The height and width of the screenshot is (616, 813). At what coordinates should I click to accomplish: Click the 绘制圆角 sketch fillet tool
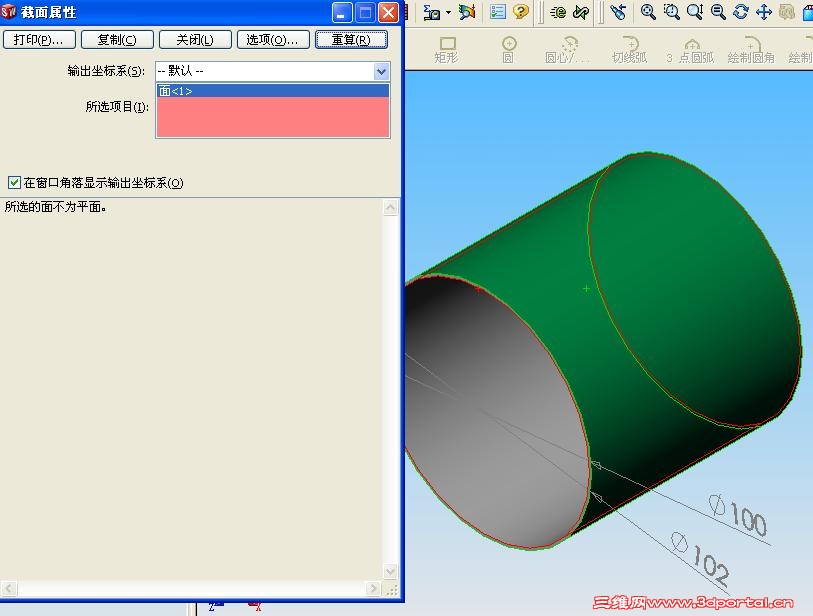[x=751, y=50]
